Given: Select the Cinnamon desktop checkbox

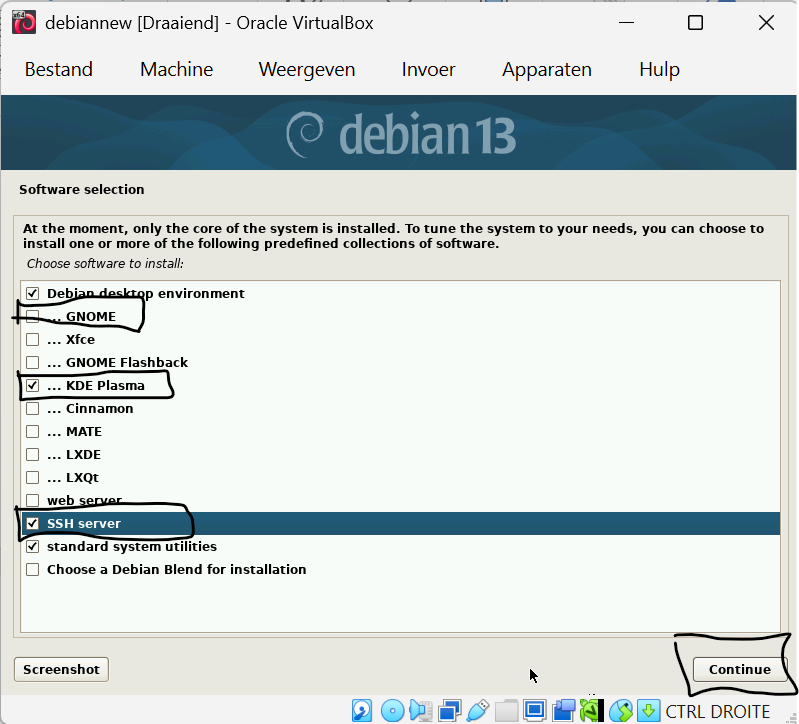Looking at the screenshot, I should [33, 409].
